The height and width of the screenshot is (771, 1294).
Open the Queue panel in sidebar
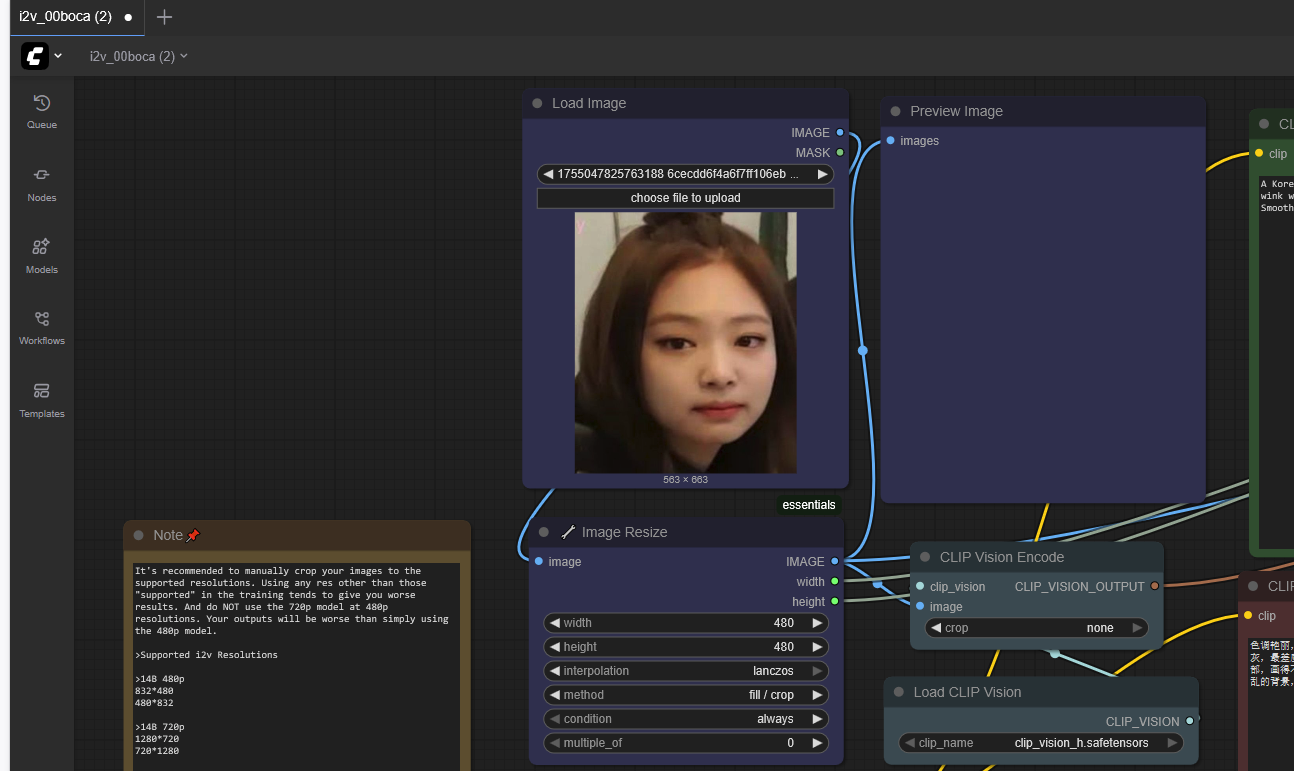[x=42, y=111]
